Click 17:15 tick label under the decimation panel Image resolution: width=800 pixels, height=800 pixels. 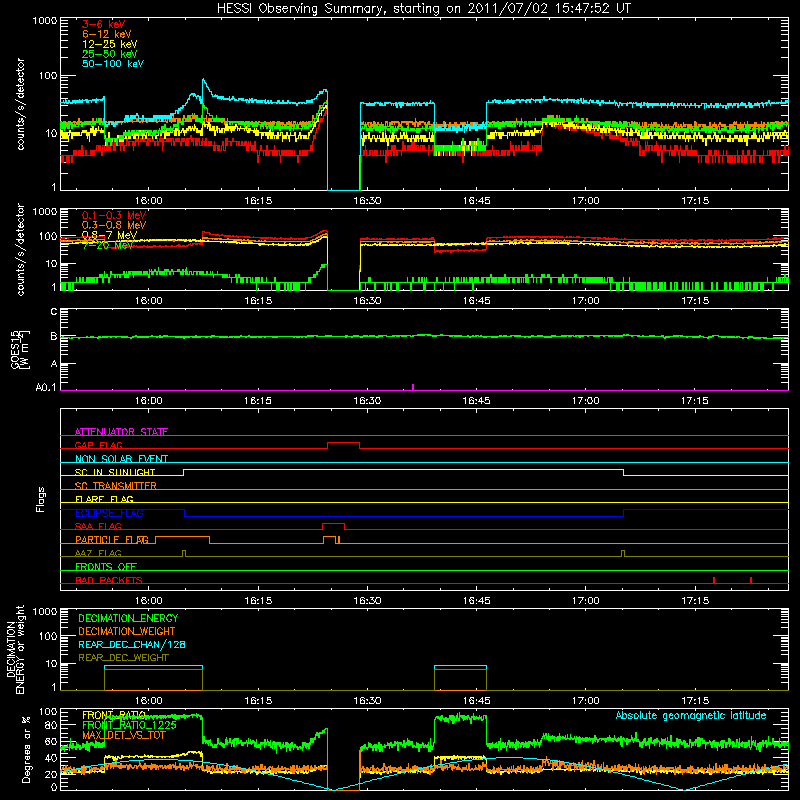tap(695, 701)
